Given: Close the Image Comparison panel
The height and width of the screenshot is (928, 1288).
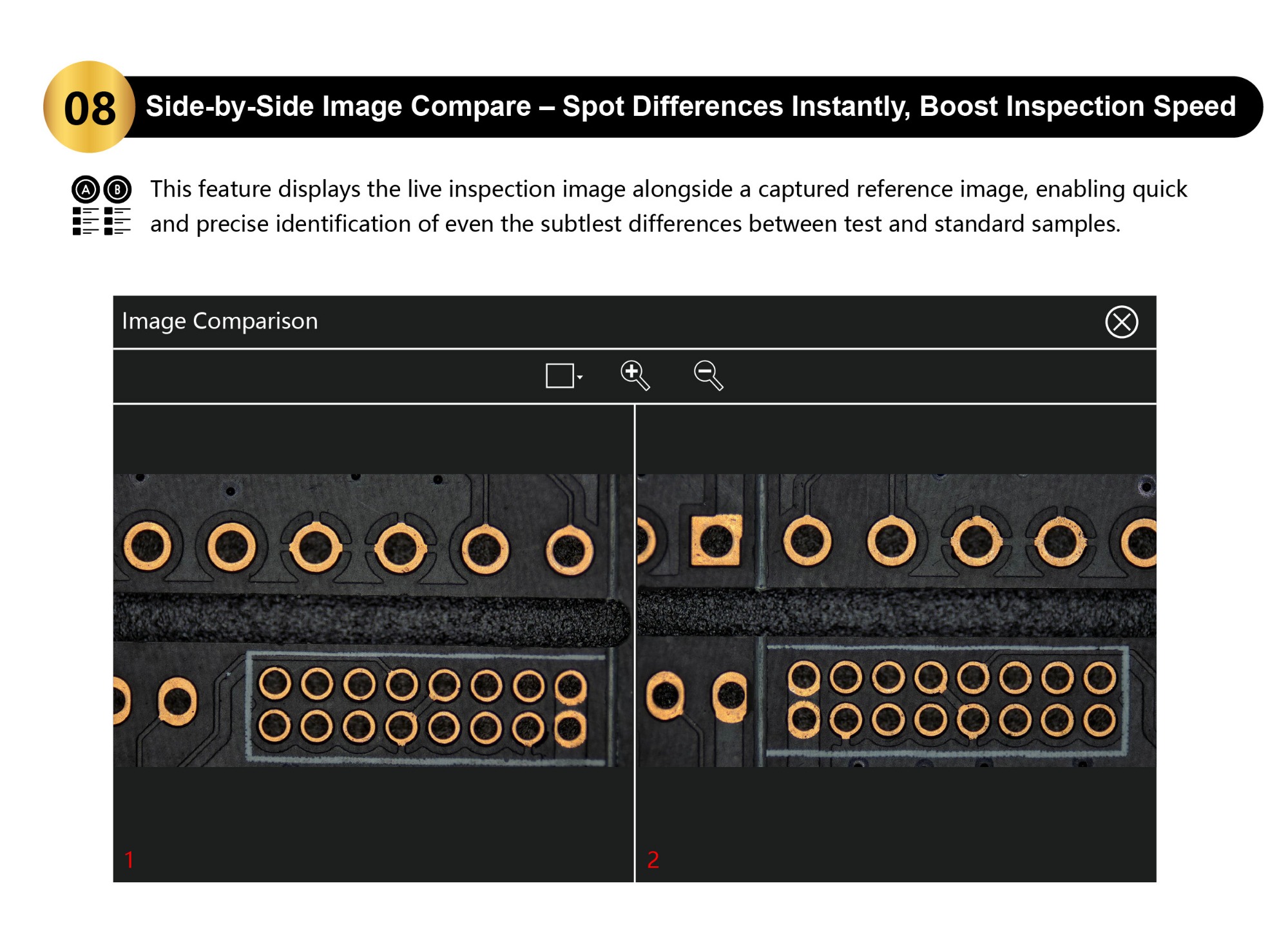Looking at the screenshot, I should [1121, 322].
